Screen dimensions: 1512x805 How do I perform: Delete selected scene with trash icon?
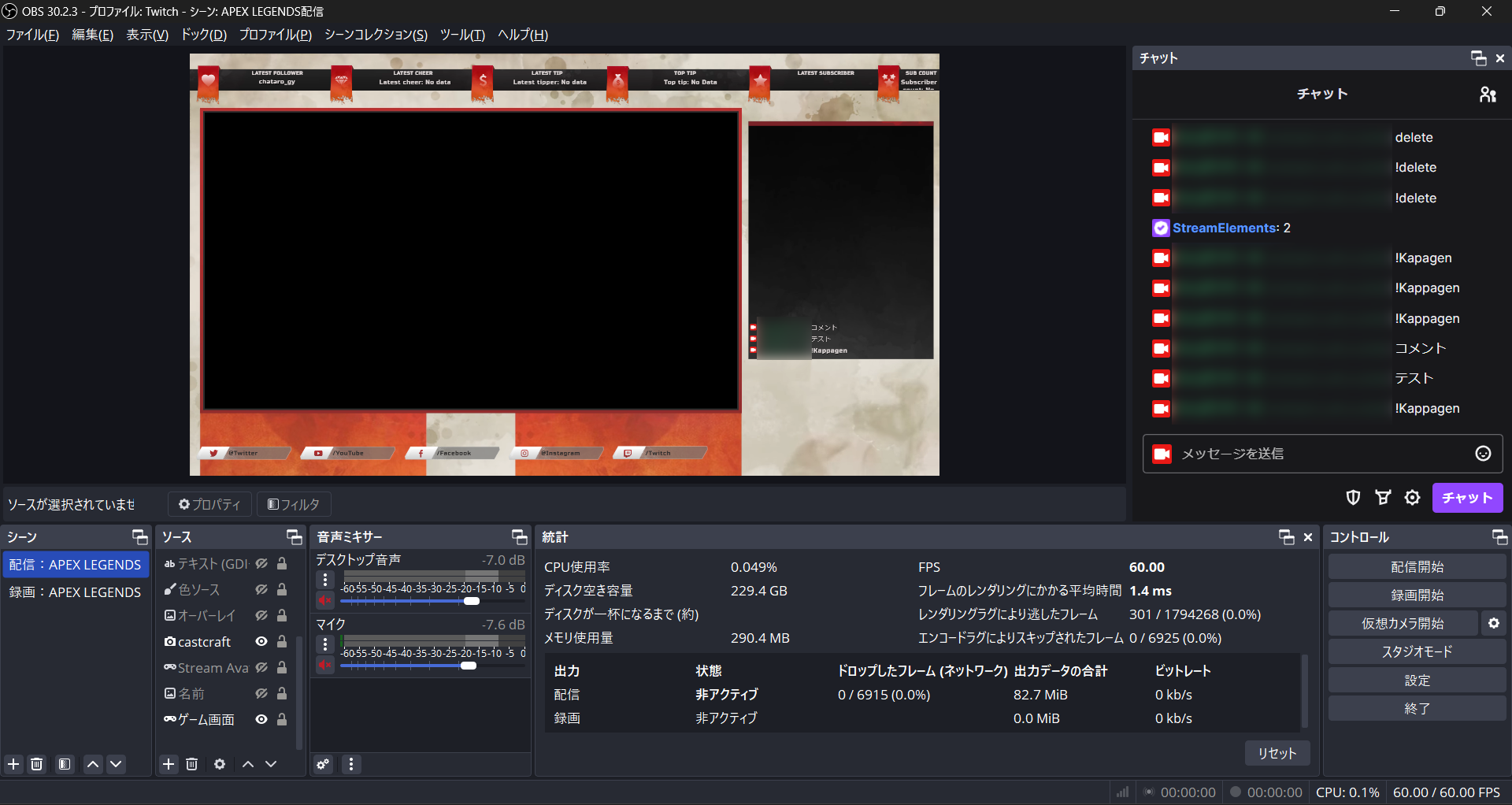(37, 764)
